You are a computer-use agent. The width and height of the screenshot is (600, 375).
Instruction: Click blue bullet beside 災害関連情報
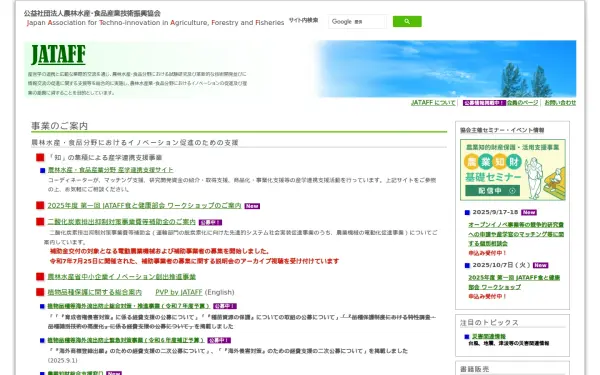tap(467, 337)
